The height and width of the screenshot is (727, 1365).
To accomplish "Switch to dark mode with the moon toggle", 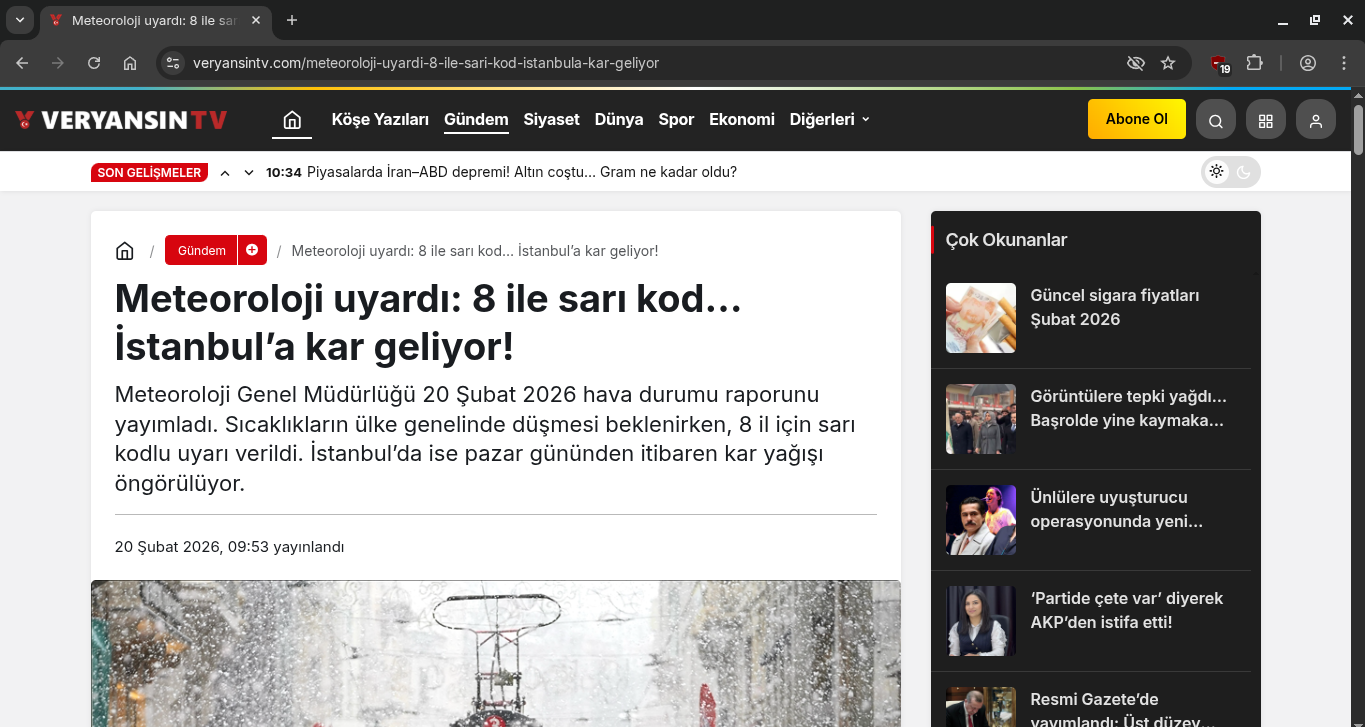I will tap(1244, 171).
